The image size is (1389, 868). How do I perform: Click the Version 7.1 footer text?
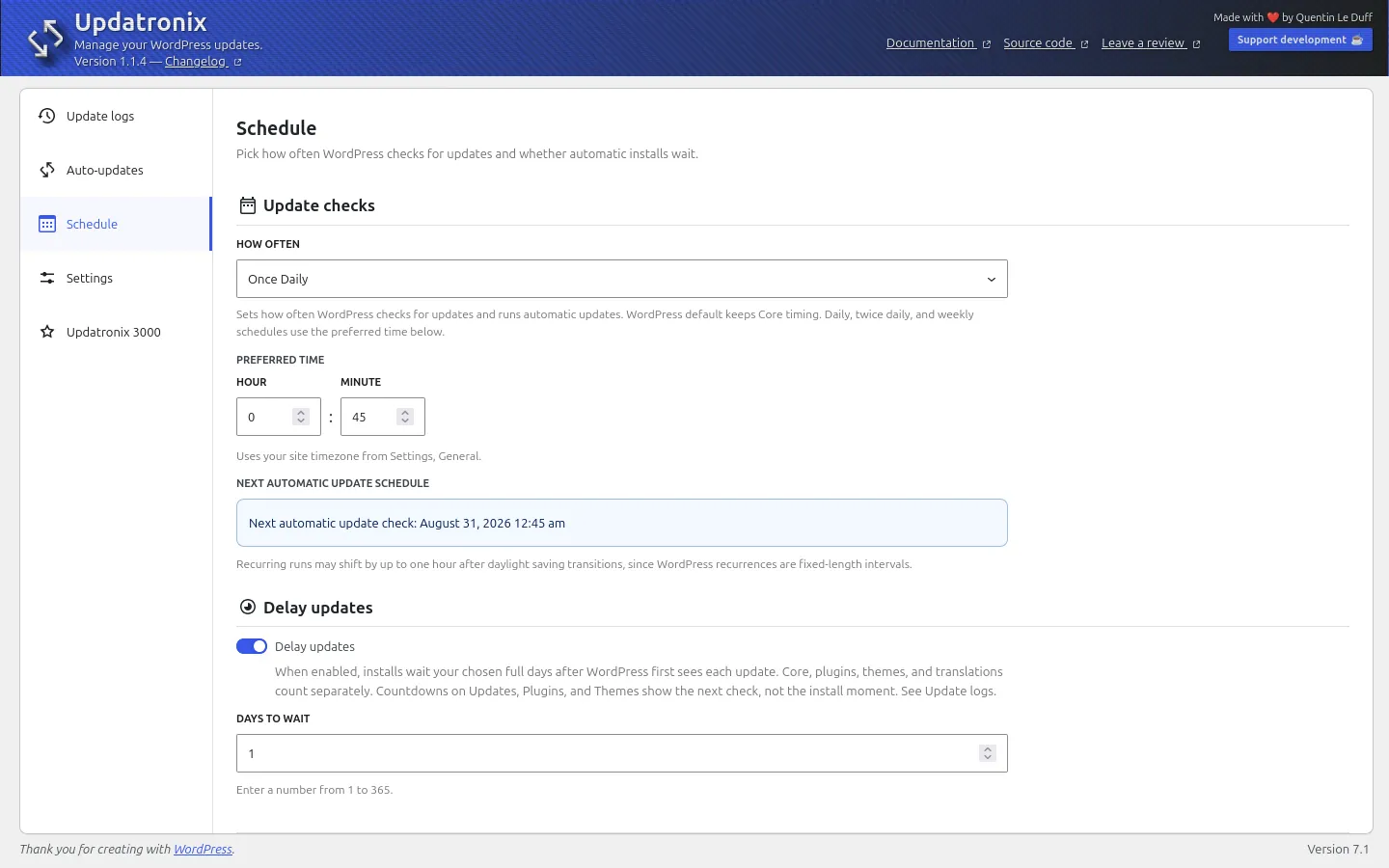click(1338, 850)
